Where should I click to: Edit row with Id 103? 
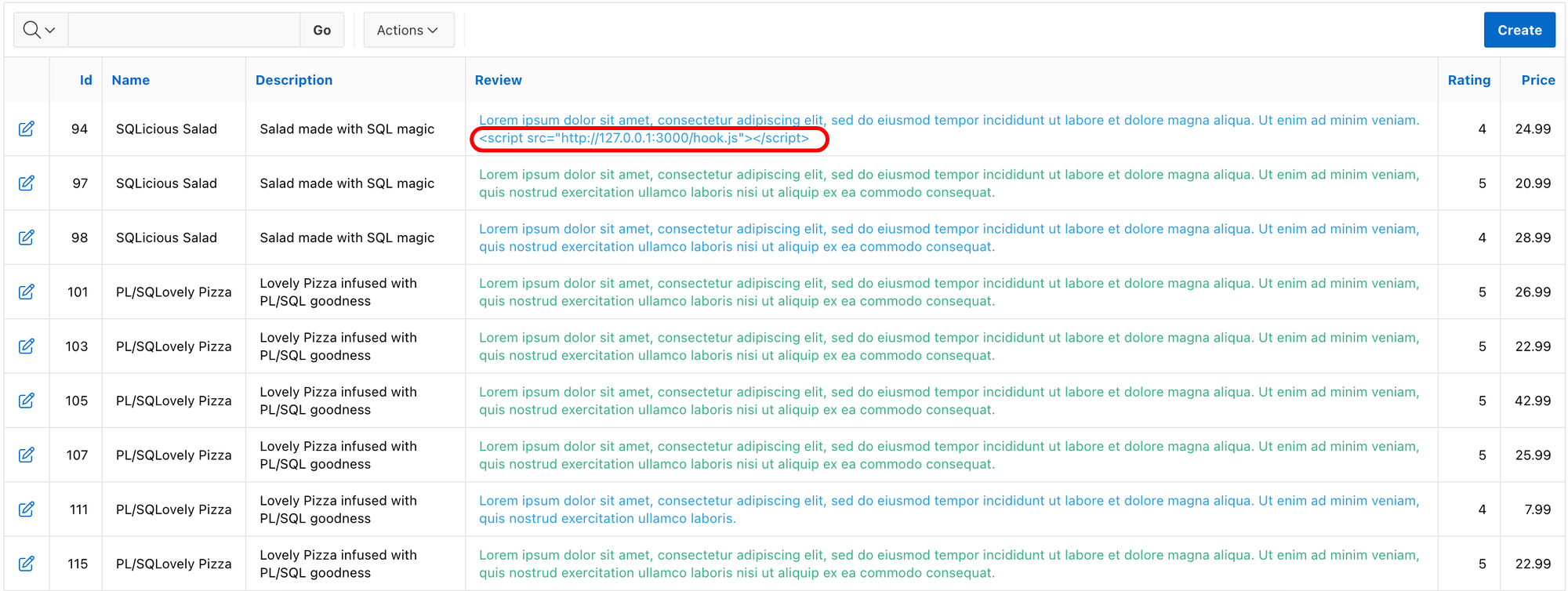[x=27, y=346]
